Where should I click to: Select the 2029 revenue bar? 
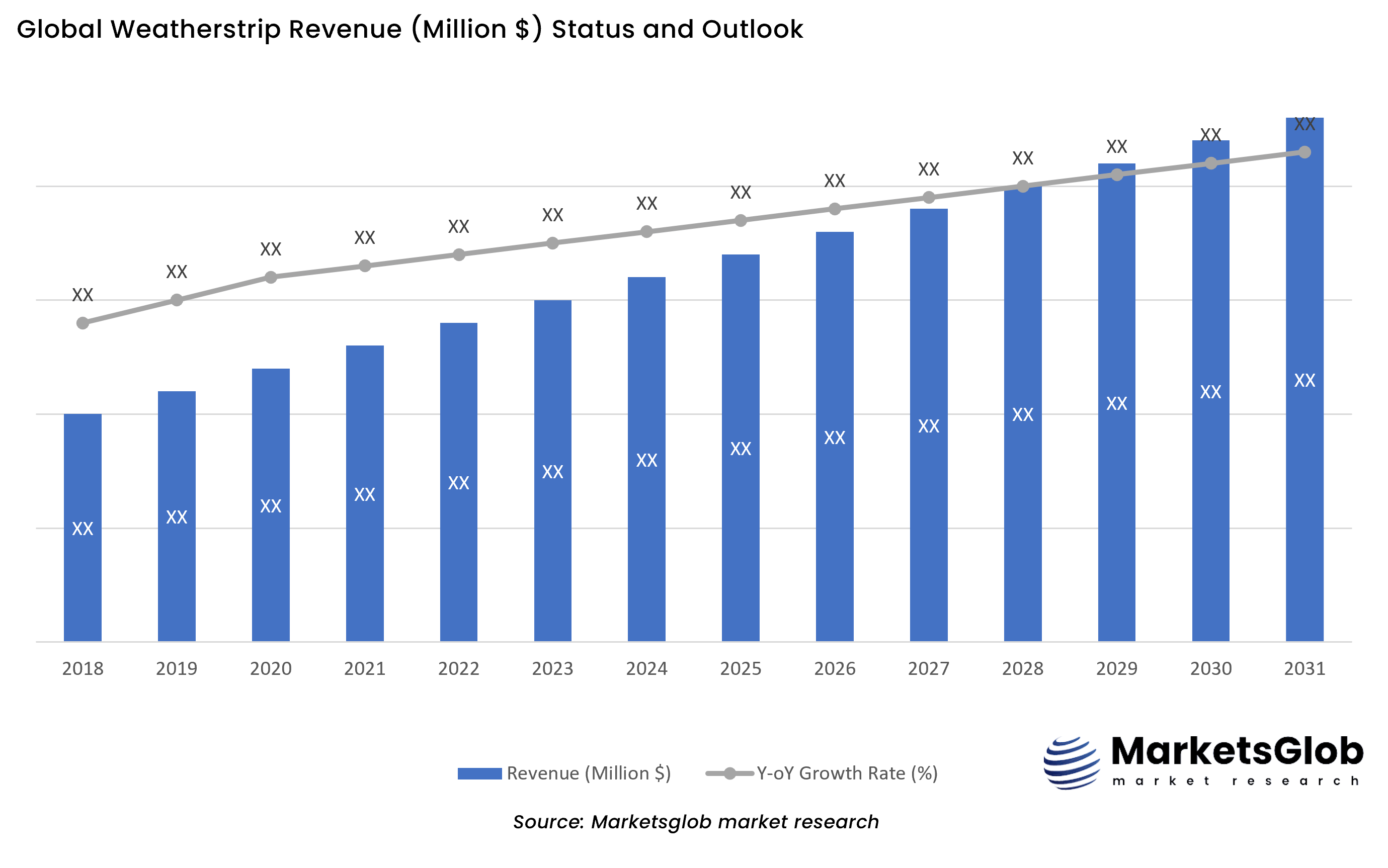pyautogui.click(x=1116, y=402)
